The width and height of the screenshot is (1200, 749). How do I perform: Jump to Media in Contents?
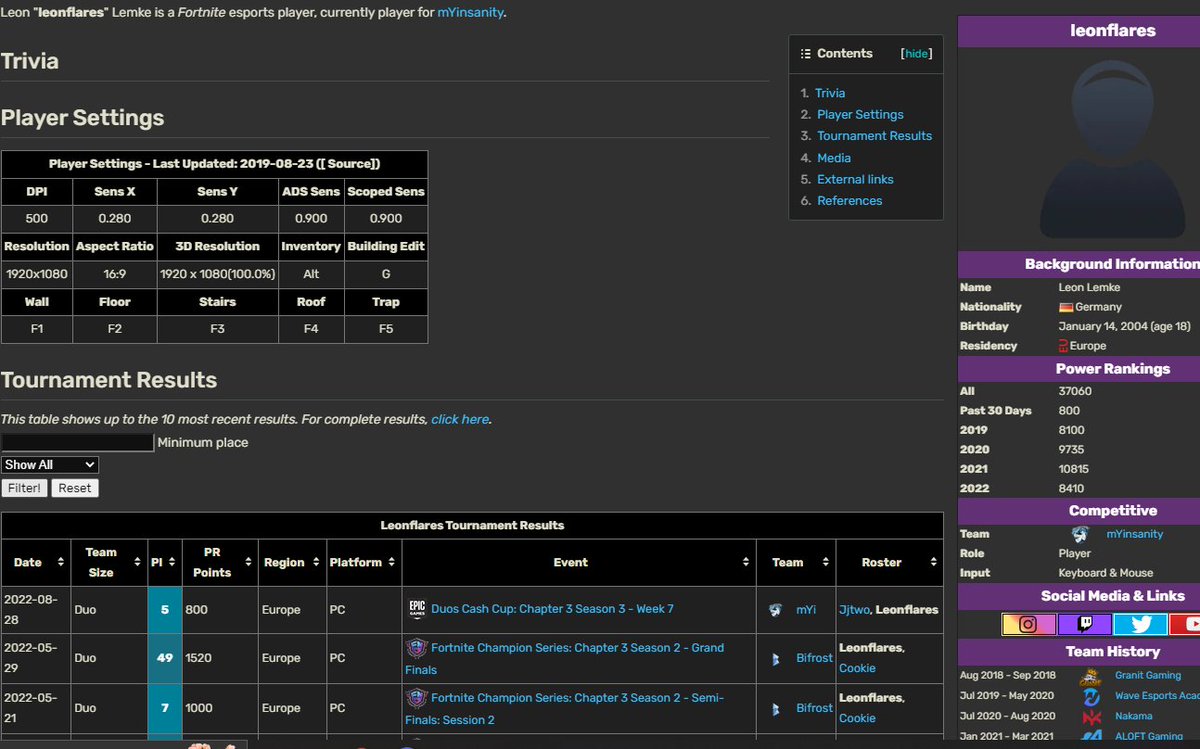coord(834,158)
